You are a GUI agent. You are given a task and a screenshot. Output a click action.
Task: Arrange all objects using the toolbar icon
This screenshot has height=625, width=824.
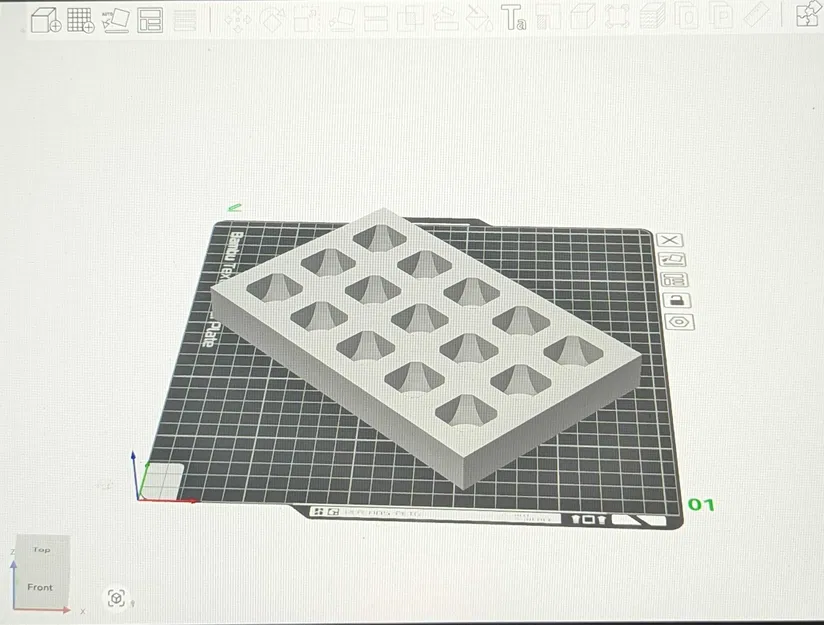coord(150,20)
